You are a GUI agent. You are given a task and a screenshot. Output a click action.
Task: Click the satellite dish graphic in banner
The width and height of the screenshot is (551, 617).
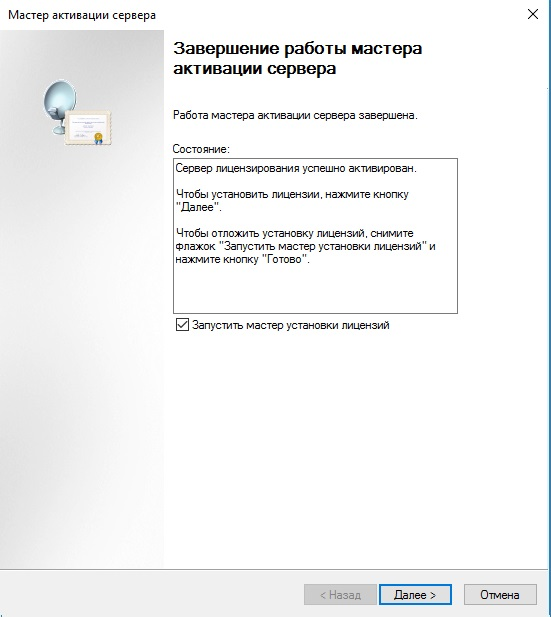pos(59,104)
